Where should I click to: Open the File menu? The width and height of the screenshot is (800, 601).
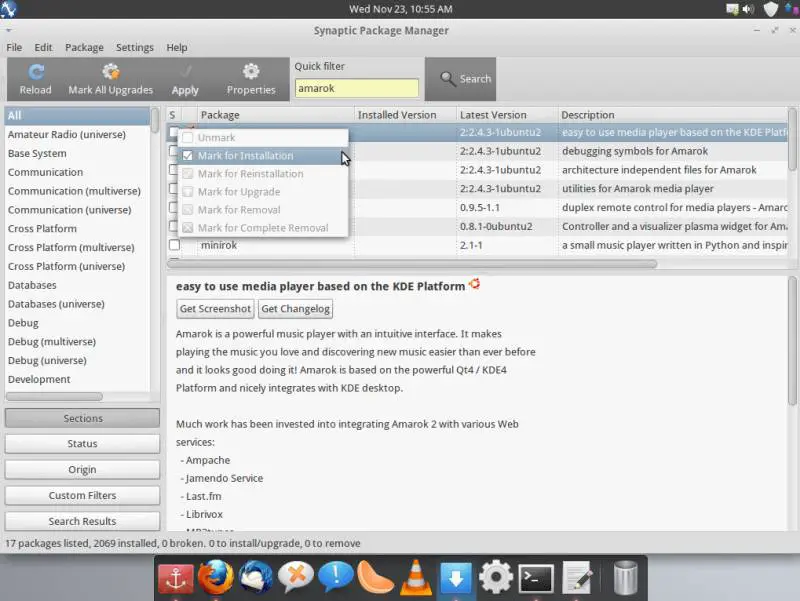pyautogui.click(x=14, y=47)
